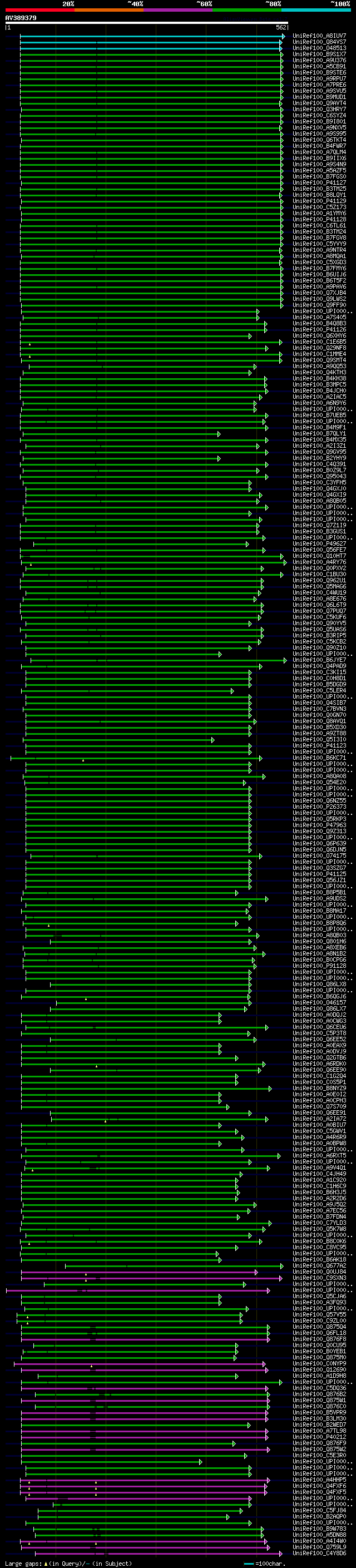Image resolution: width=356 pixels, height=1568 pixels.
Task: Select the UniRef100_C5Z173 label
Action: [x=319, y=207]
